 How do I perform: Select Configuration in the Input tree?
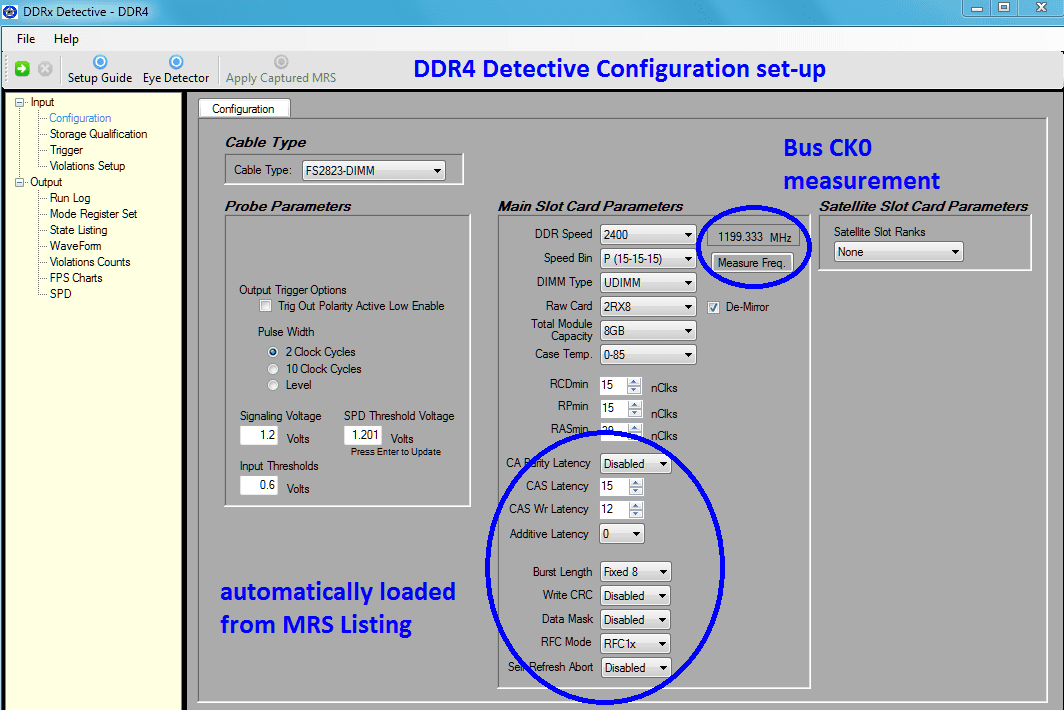[x=80, y=118]
